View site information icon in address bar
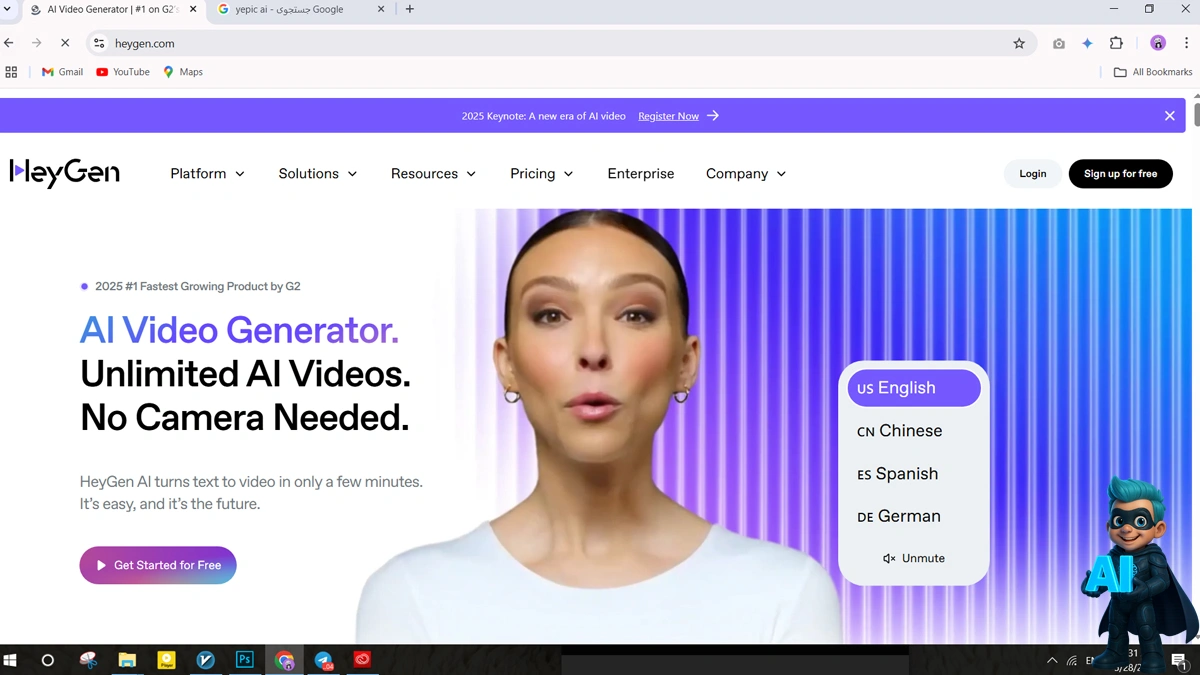This screenshot has width=1200, height=675. point(99,43)
